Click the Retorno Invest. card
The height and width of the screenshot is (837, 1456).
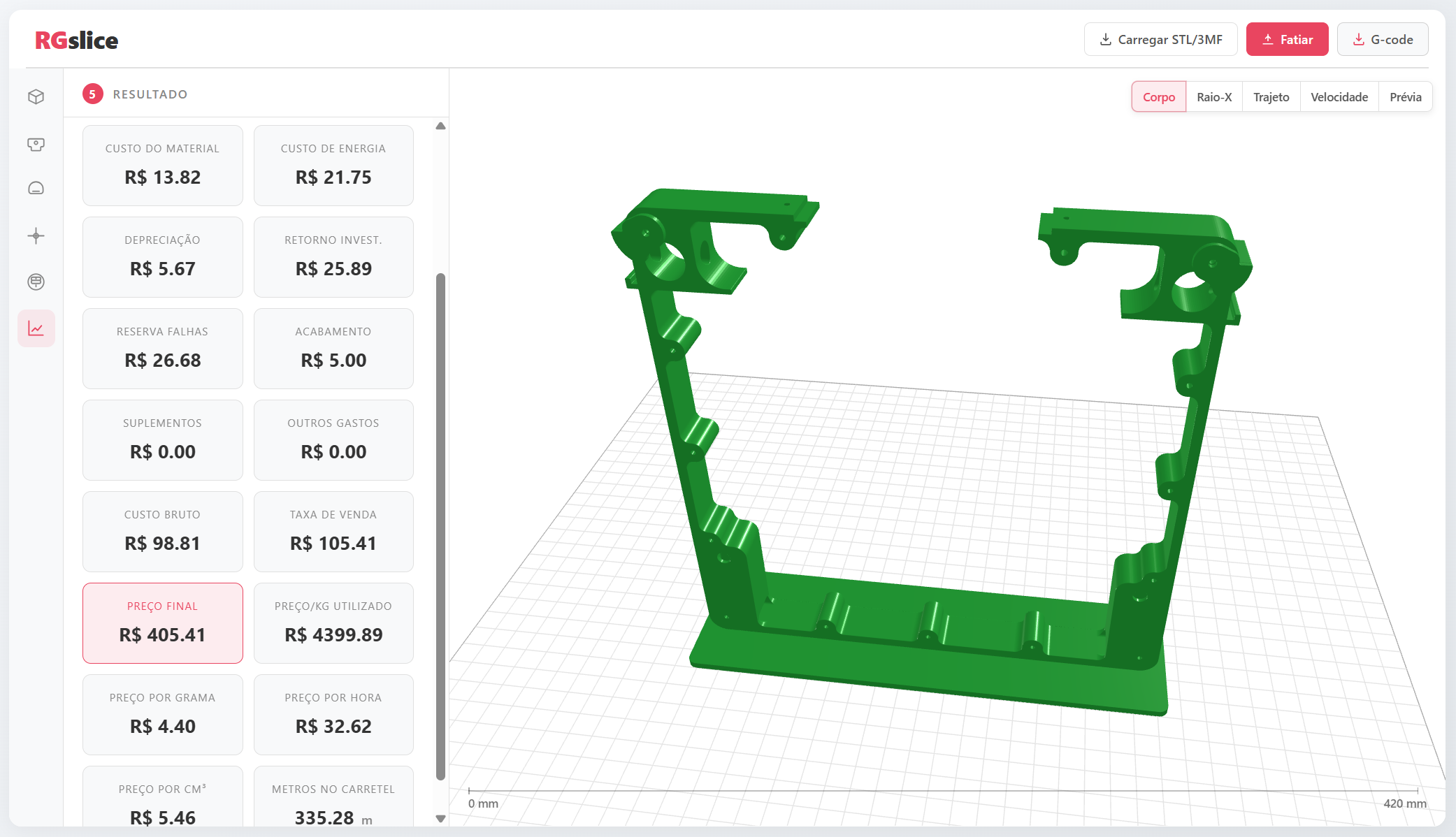[333, 257]
